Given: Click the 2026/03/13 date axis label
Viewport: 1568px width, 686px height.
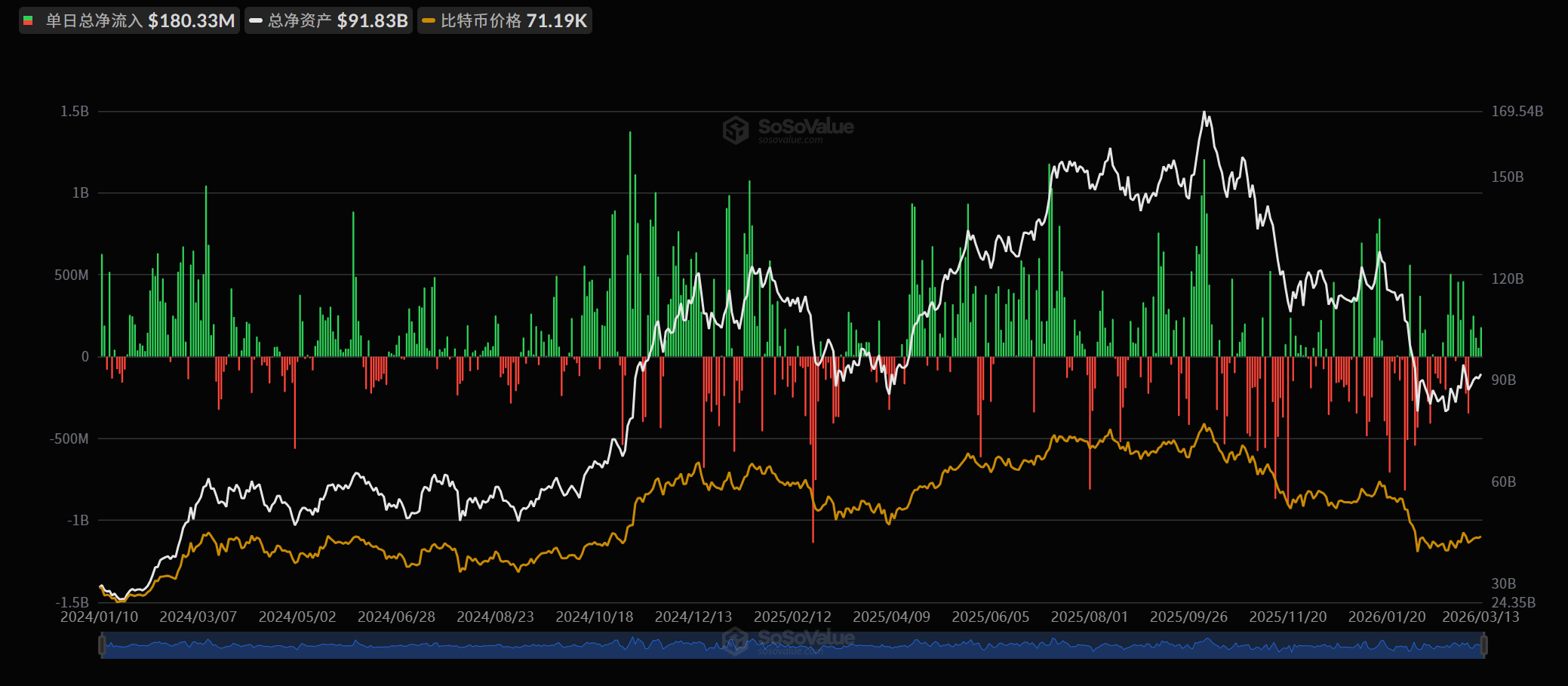Looking at the screenshot, I should (1480, 617).
